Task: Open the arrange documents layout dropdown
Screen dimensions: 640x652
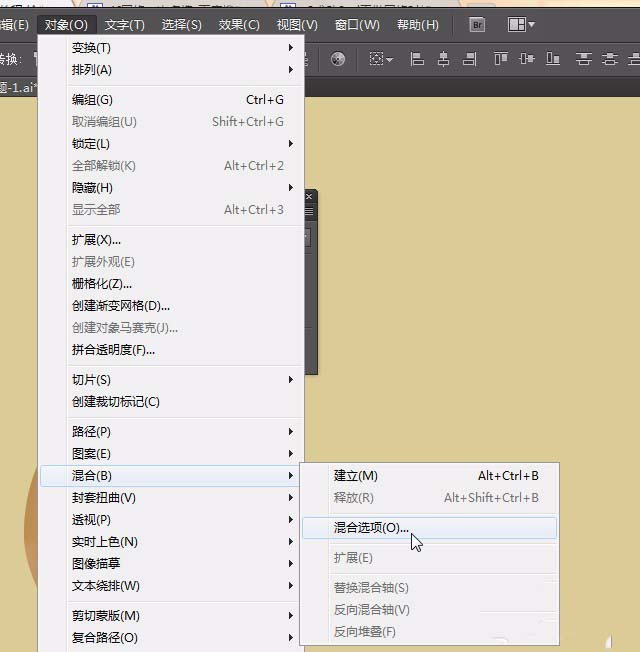Action: coord(521,25)
